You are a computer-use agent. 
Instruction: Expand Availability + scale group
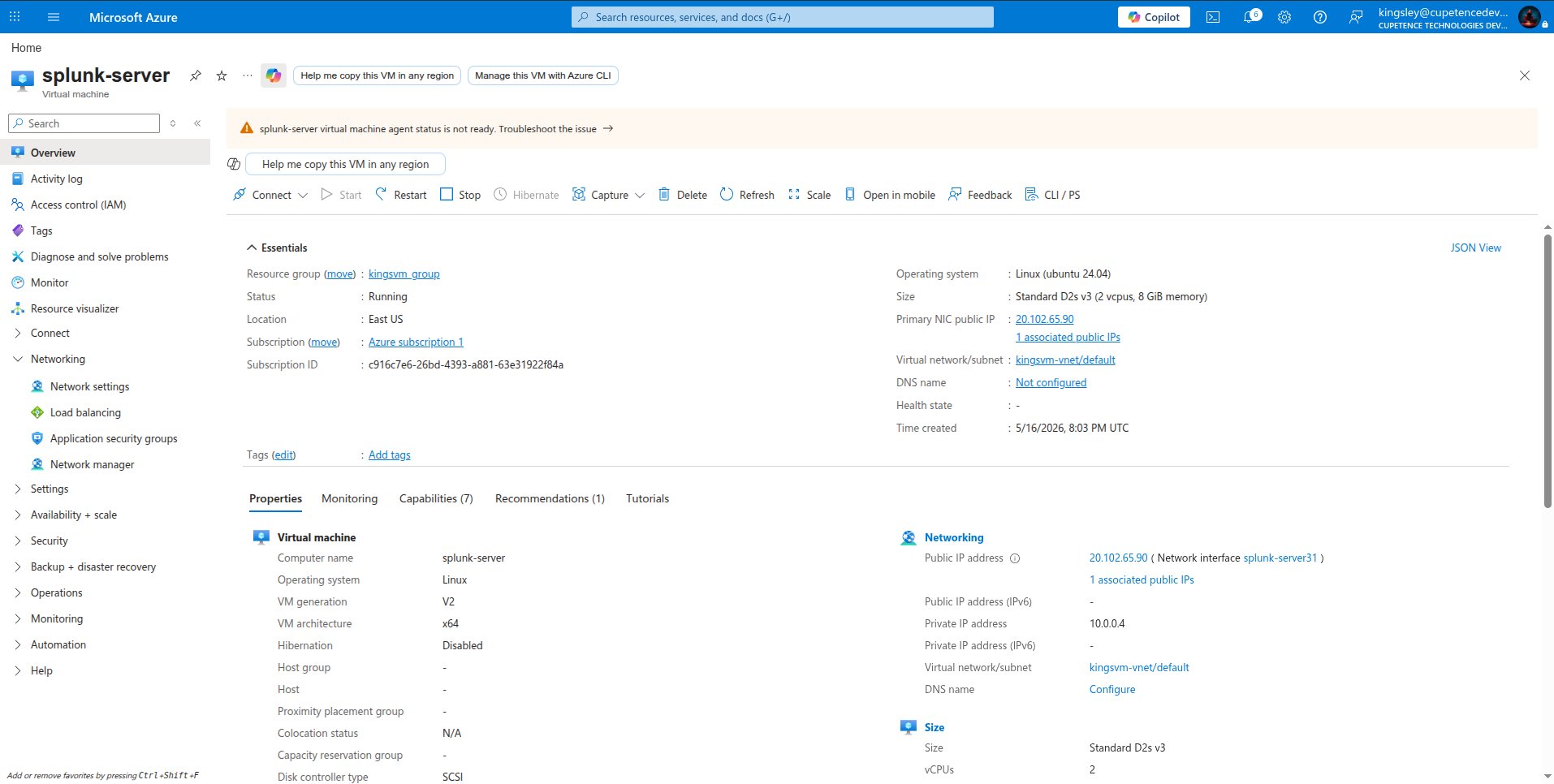coord(18,515)
